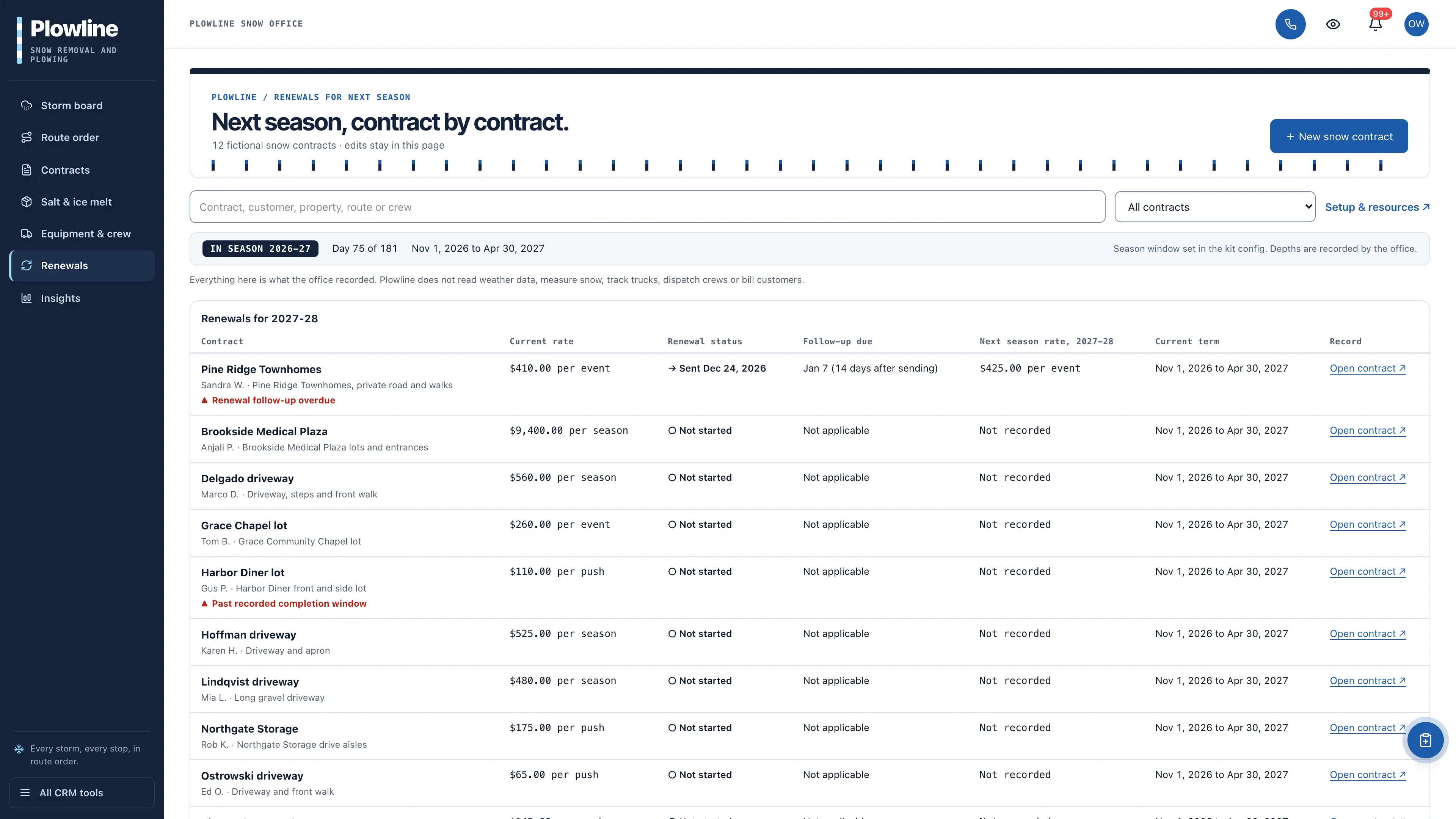The height and width of the screenshot is (819, 1456).
Task: Click the Renewals refresh icon
Action: pyautogui.click(x=27, y=266)
